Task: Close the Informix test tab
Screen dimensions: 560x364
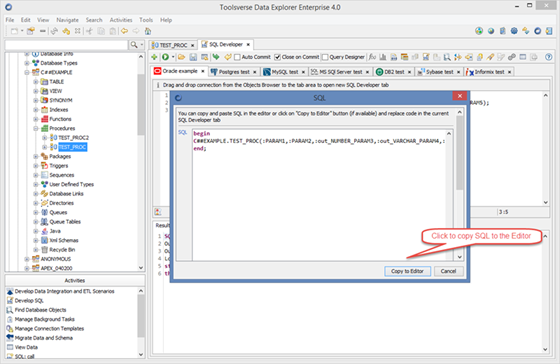Action: click(x=510, y=72)
